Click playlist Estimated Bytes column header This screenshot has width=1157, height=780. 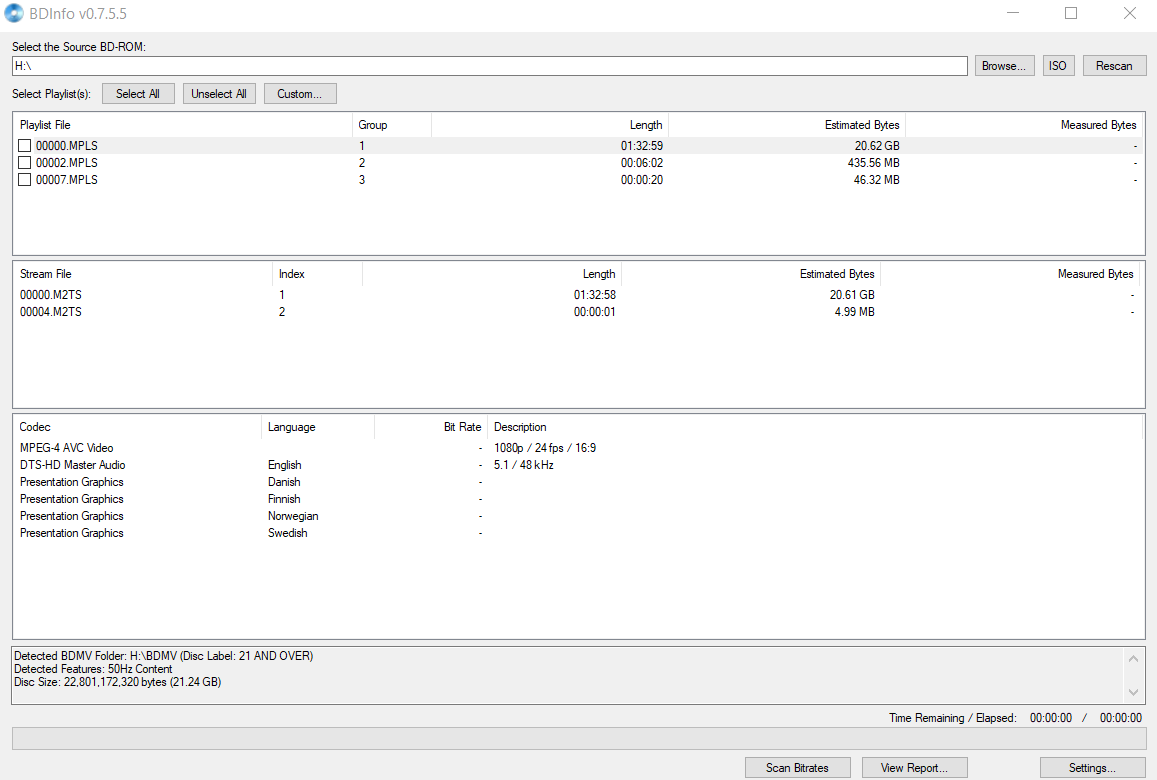tap(787, 125)
